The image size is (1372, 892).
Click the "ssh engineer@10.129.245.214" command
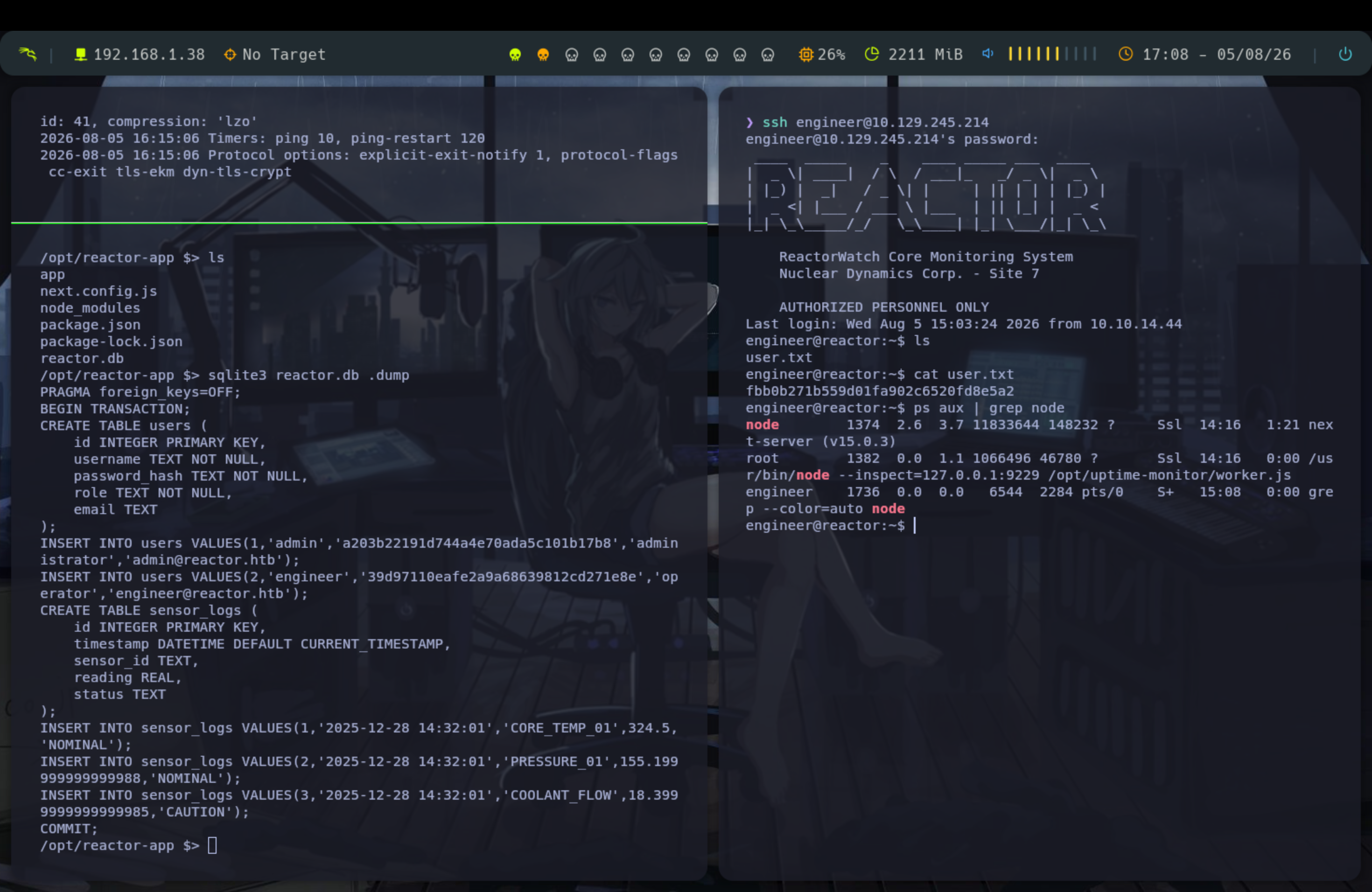click(x=875, y=122)
